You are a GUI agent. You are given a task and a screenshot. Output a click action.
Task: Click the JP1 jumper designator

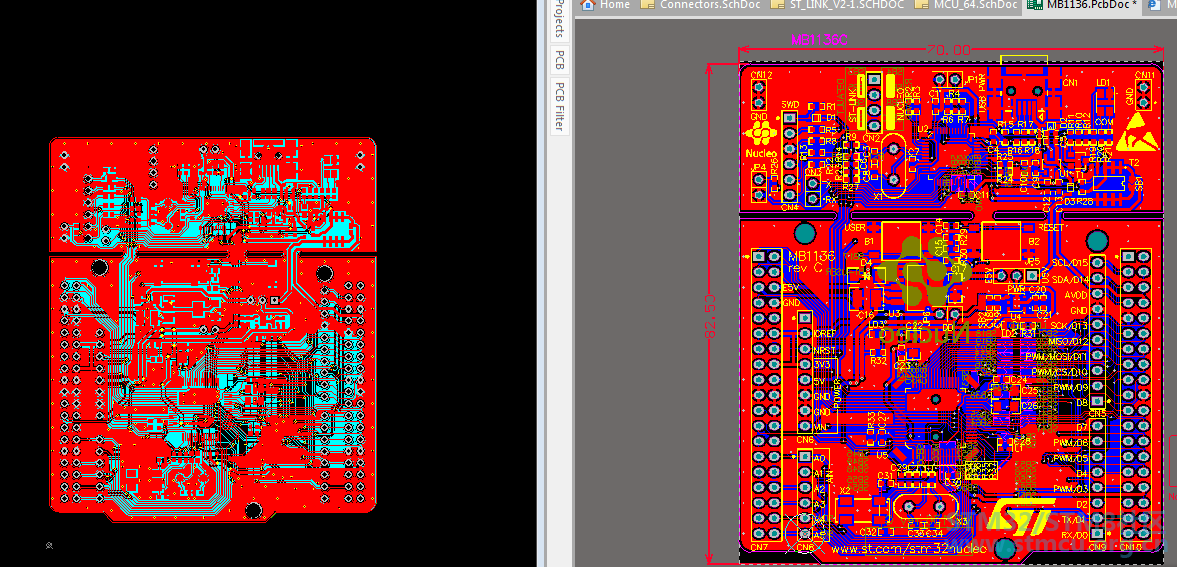pos(973,79)
